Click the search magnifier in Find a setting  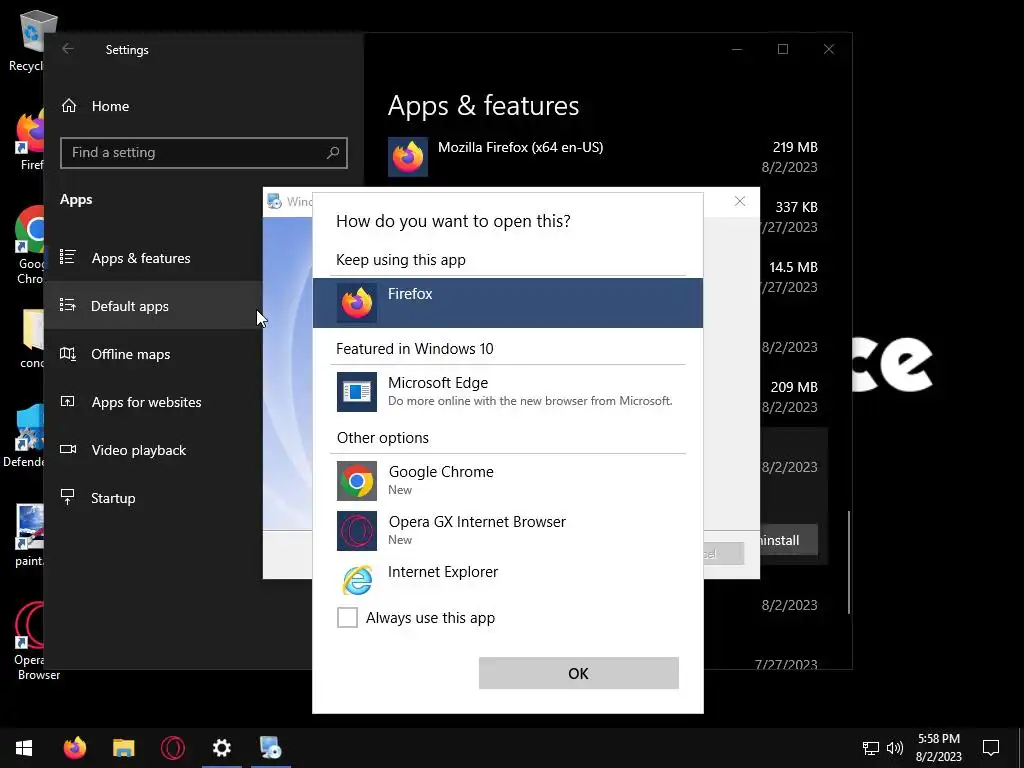coord(333,153)
